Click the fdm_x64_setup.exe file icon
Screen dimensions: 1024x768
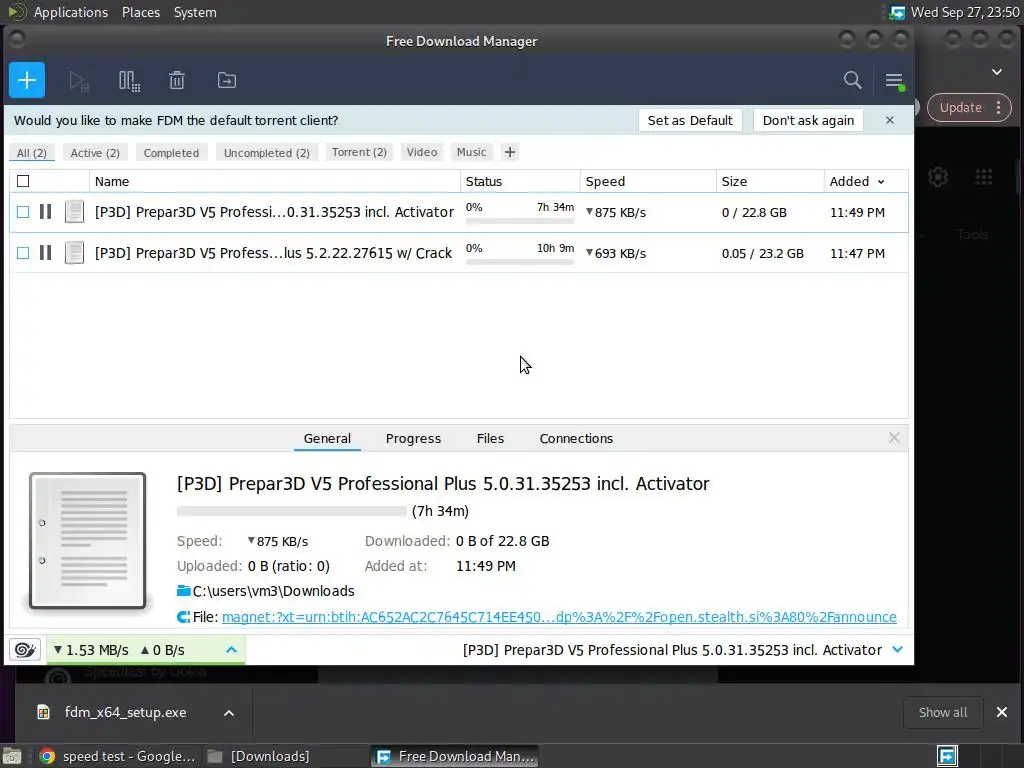(43, 712)
